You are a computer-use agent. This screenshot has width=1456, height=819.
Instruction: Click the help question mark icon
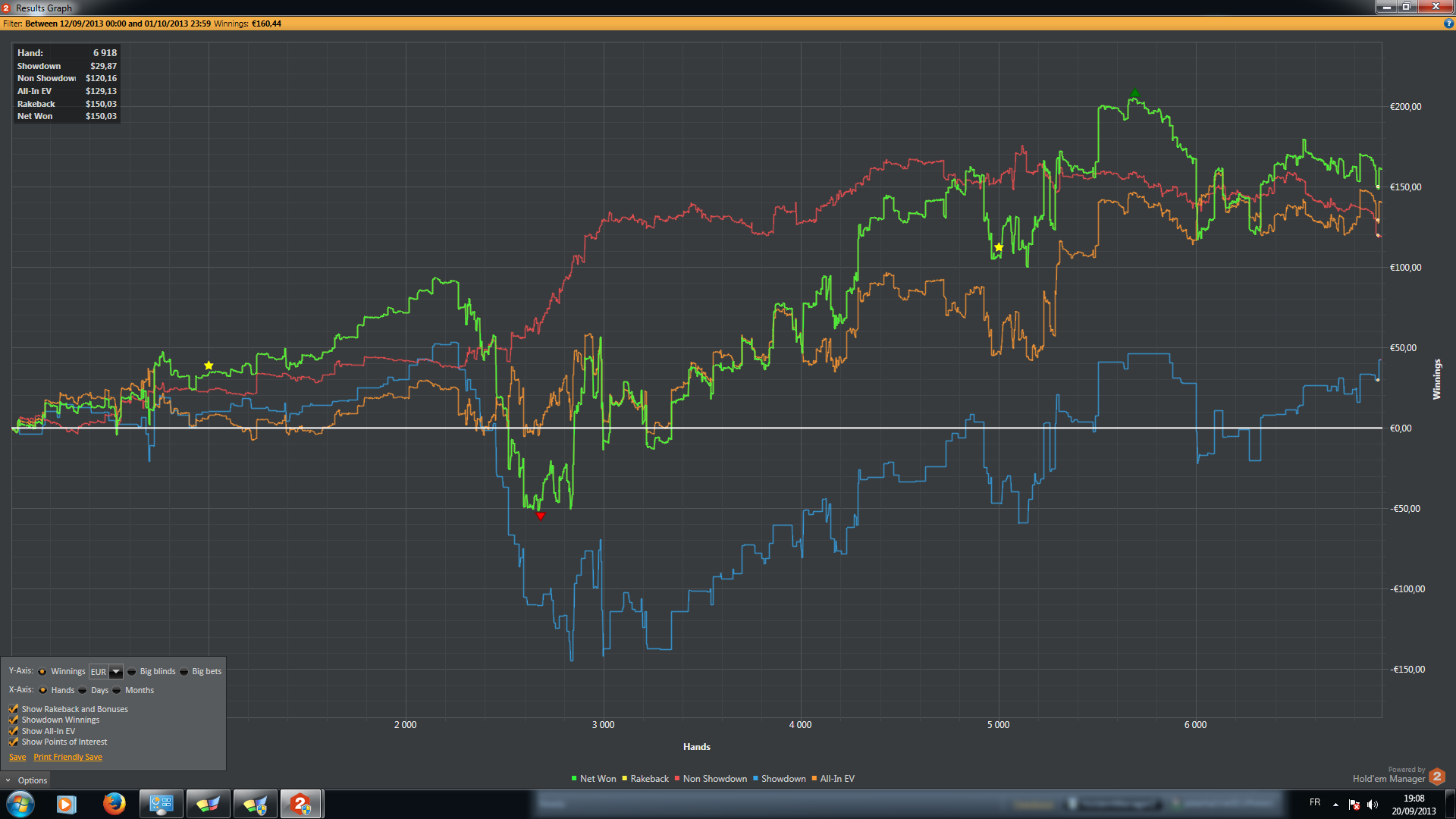[1448, 24]
